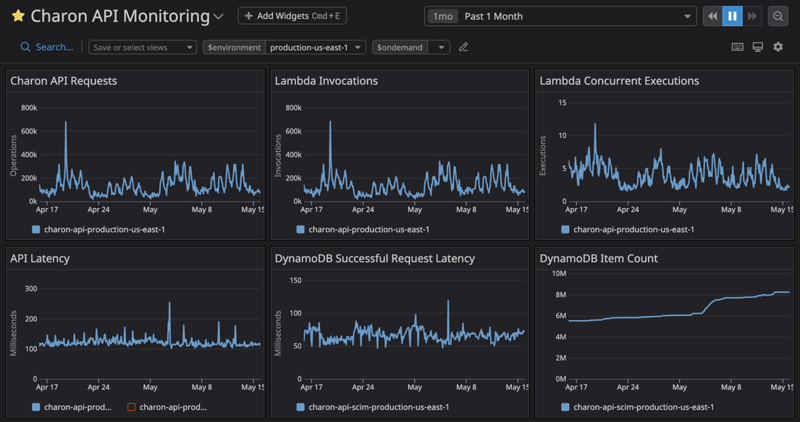The image size is (800, 422).
Task: Open the Charon API Monitoring title dropdown
Action: 218,17
